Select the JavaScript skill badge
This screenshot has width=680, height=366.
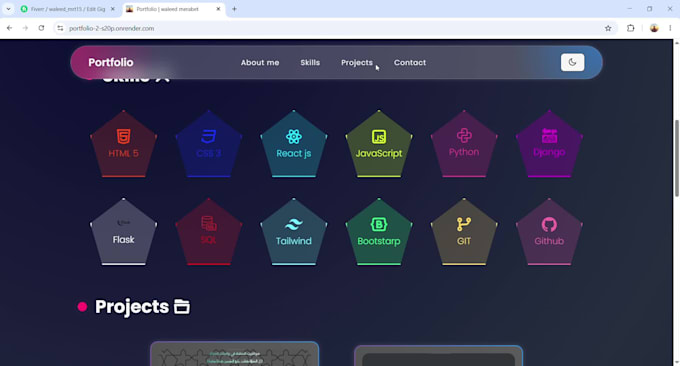tap(379, 144)
